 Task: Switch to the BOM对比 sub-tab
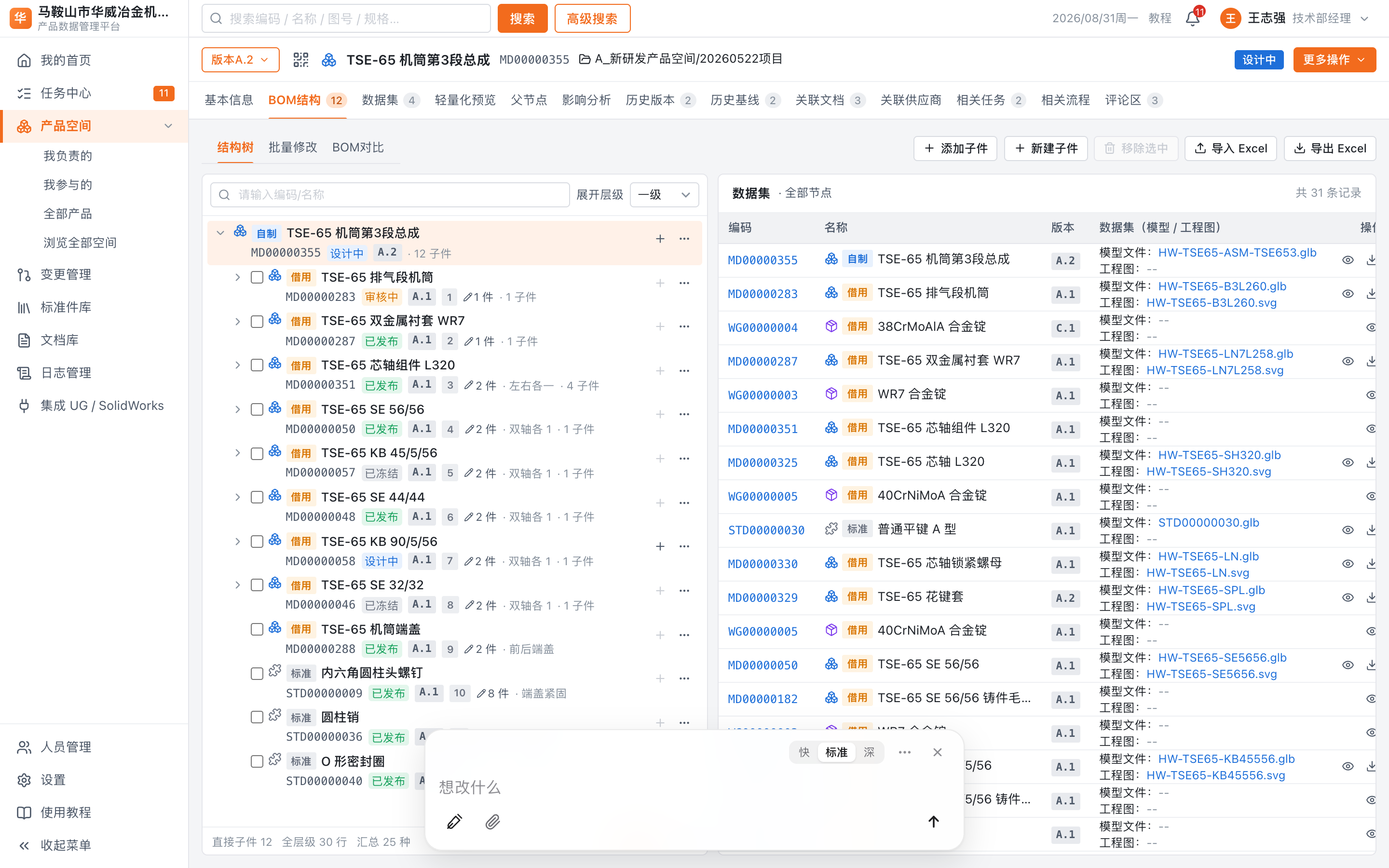pos(357,148)
